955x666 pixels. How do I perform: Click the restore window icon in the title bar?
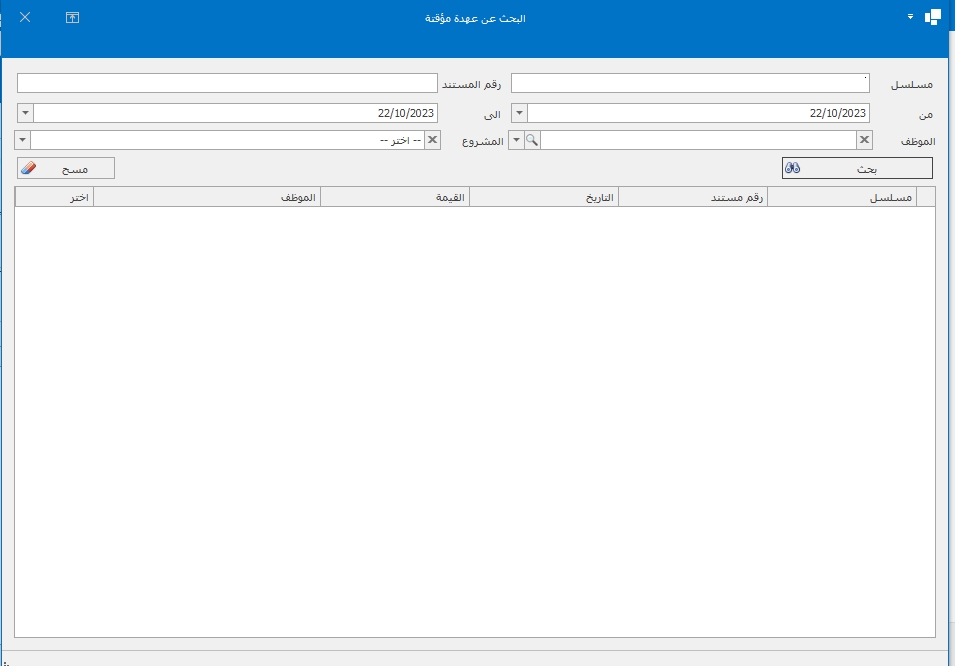[x=72, y=18]
